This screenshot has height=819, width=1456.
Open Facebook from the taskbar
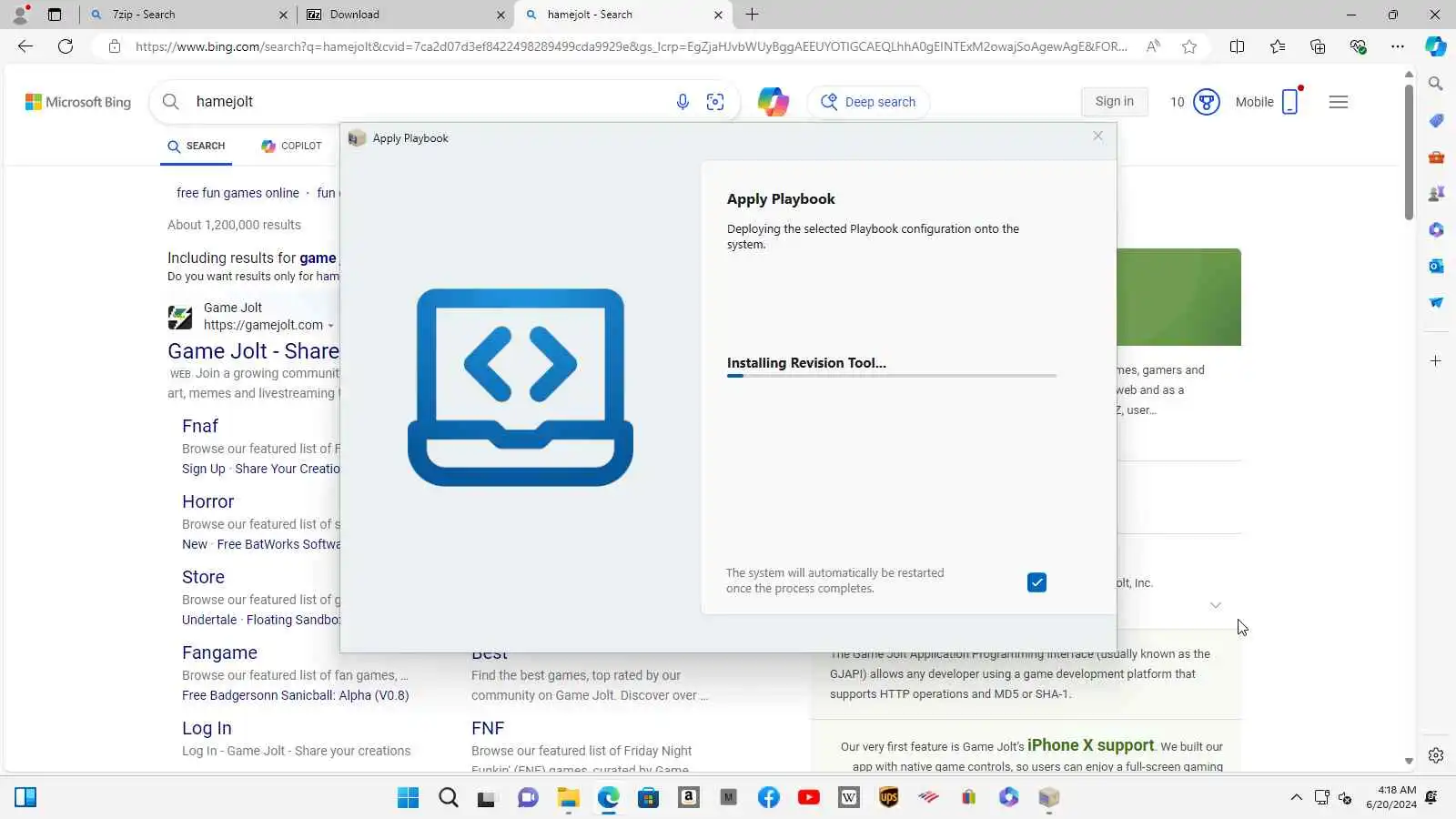point(769,798)
